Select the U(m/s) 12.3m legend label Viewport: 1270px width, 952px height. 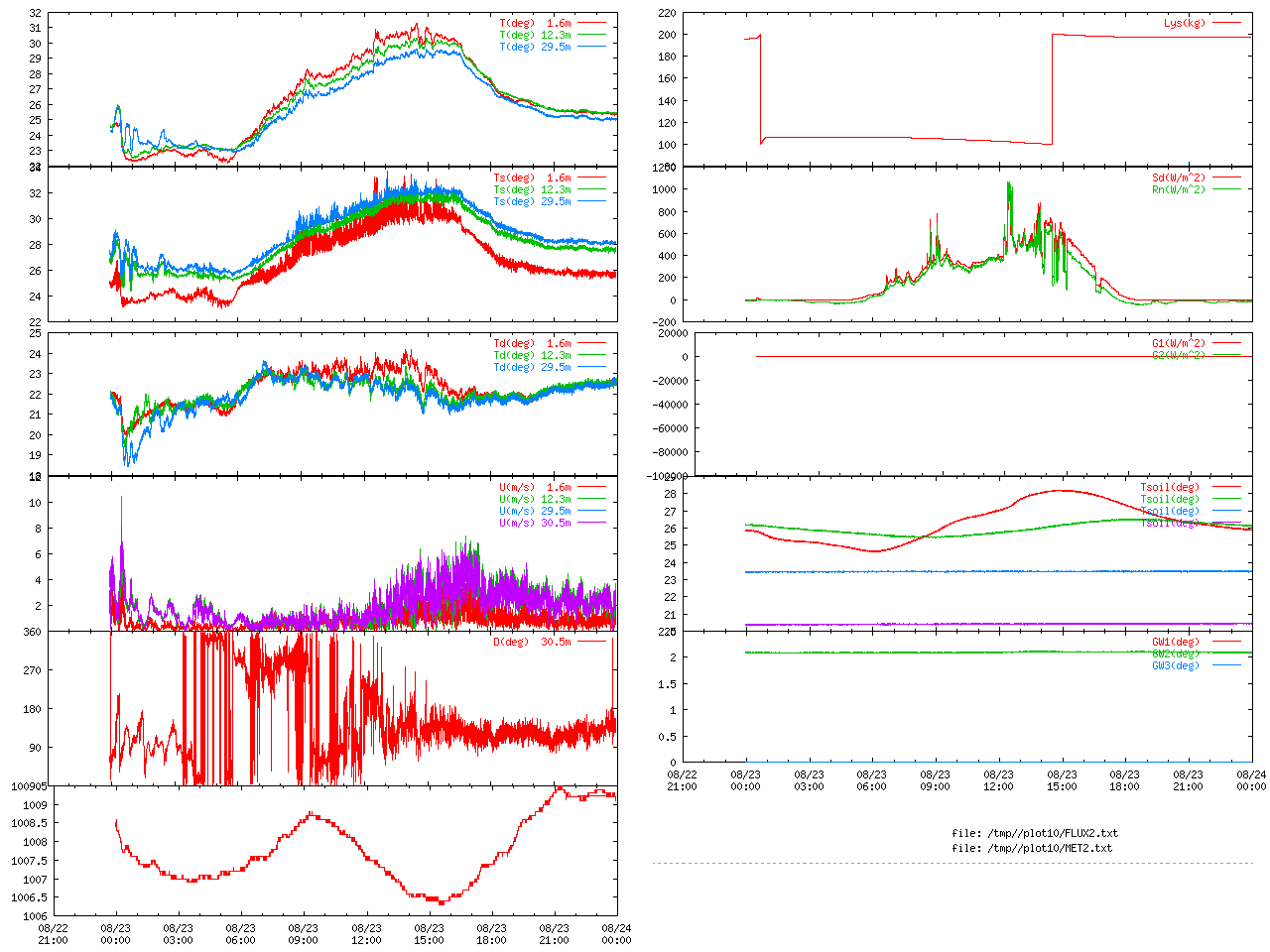(x=536, y=500)
